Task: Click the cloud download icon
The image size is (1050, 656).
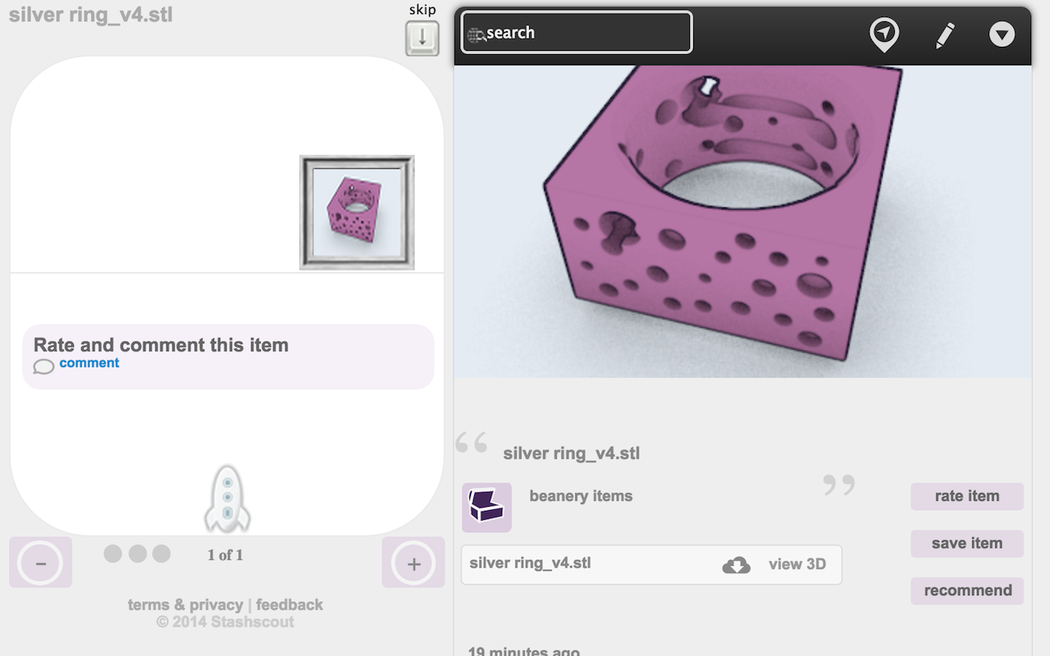Action: [736, 565]
